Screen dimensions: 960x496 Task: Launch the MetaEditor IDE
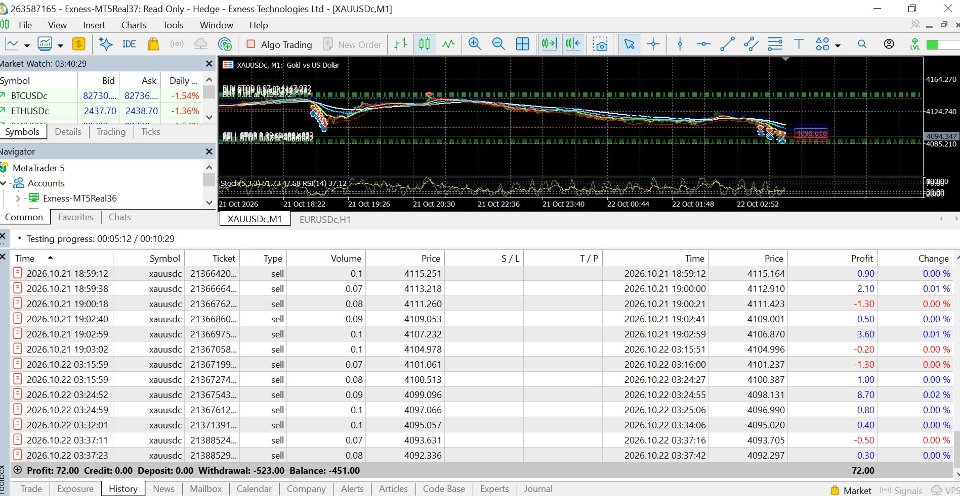click(129, 44)
